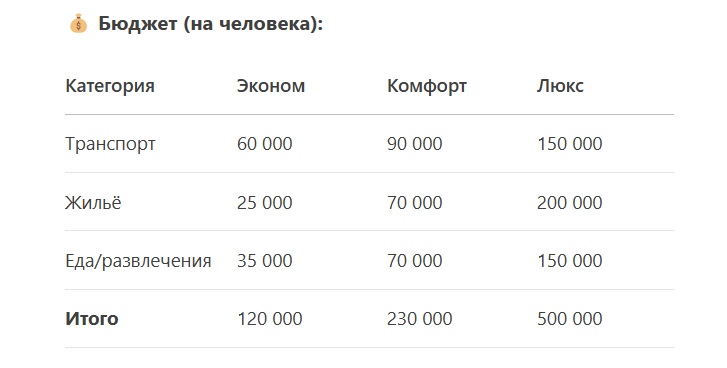Click Итого Люкс total 500 000

click(569, 319)
